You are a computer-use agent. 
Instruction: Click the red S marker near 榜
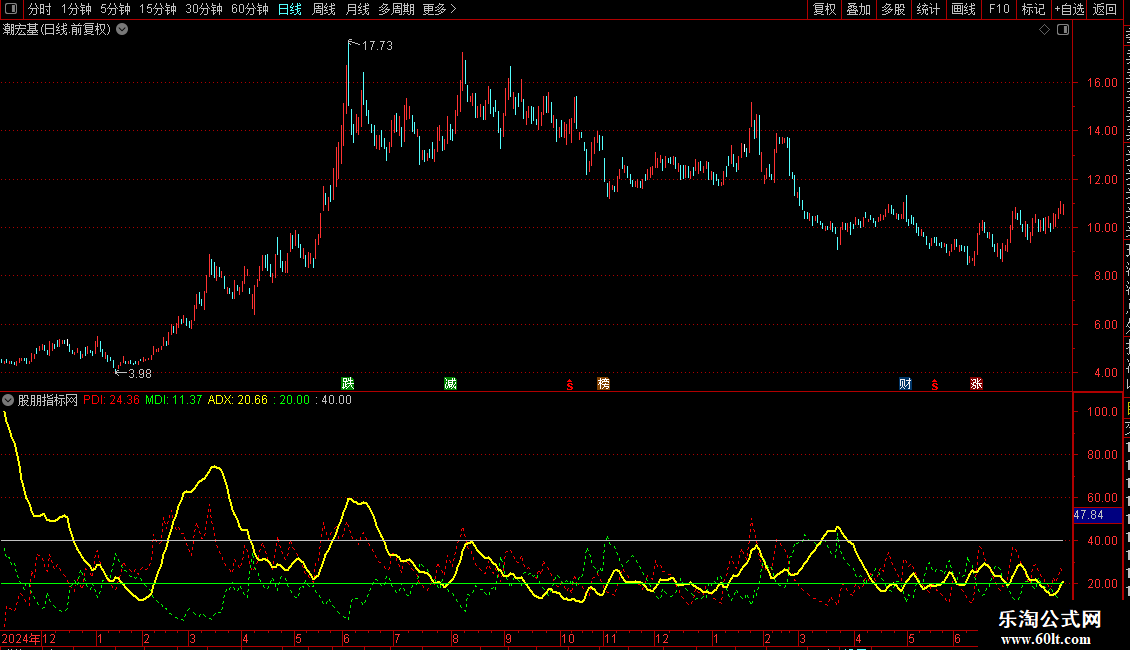coord(569,385)
